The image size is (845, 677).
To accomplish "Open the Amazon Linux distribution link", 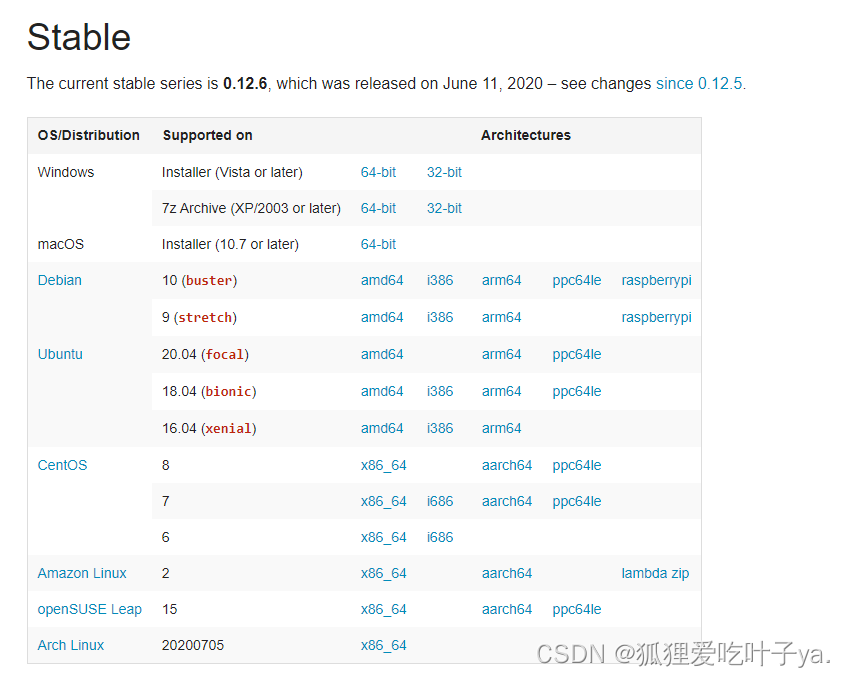I will [82, 574].
